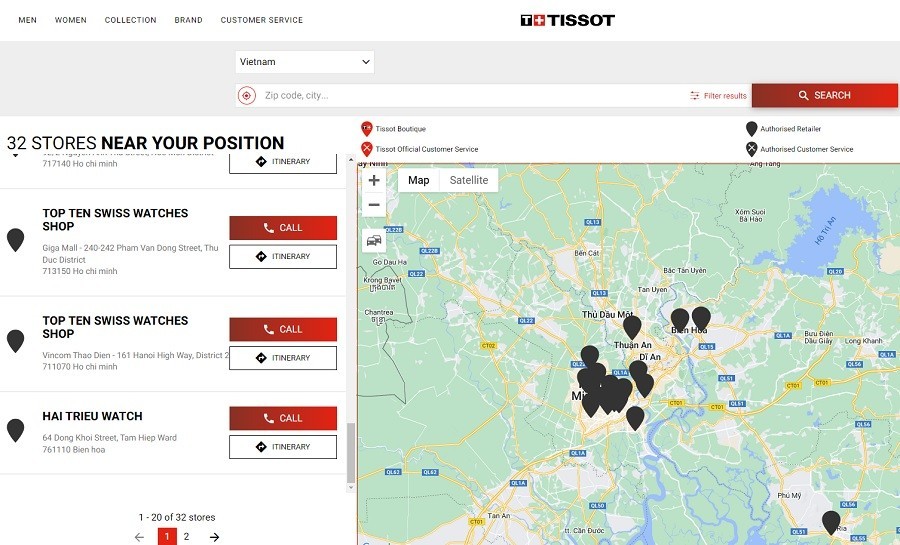900x545 pixels.
Task: Click Authorised Customer Service legend icon
Action: (751, 149)
